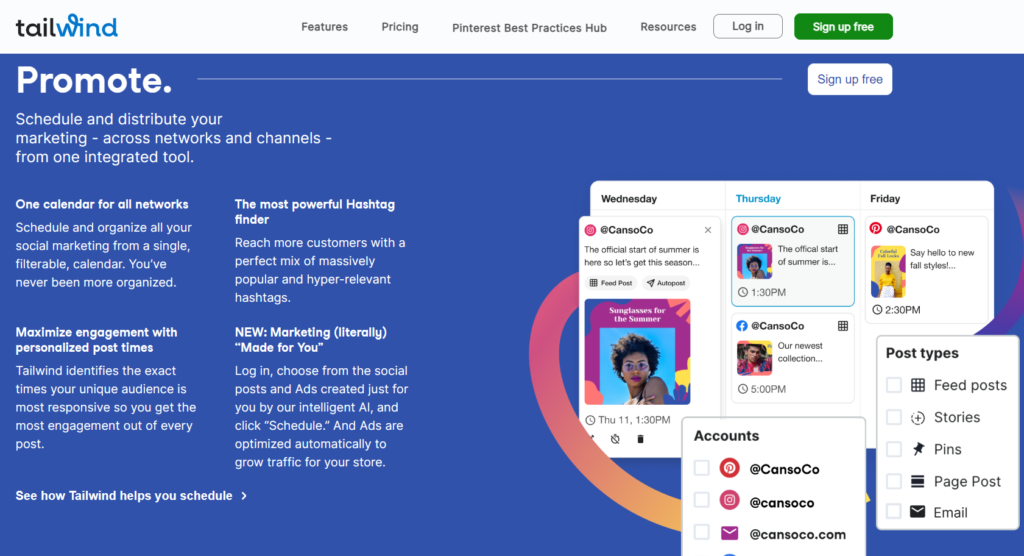The width and height of the screenshot is (1024, 556).
Task: Close the Wednesday @CansoCo post card
Action: click(x=708, y=230)
